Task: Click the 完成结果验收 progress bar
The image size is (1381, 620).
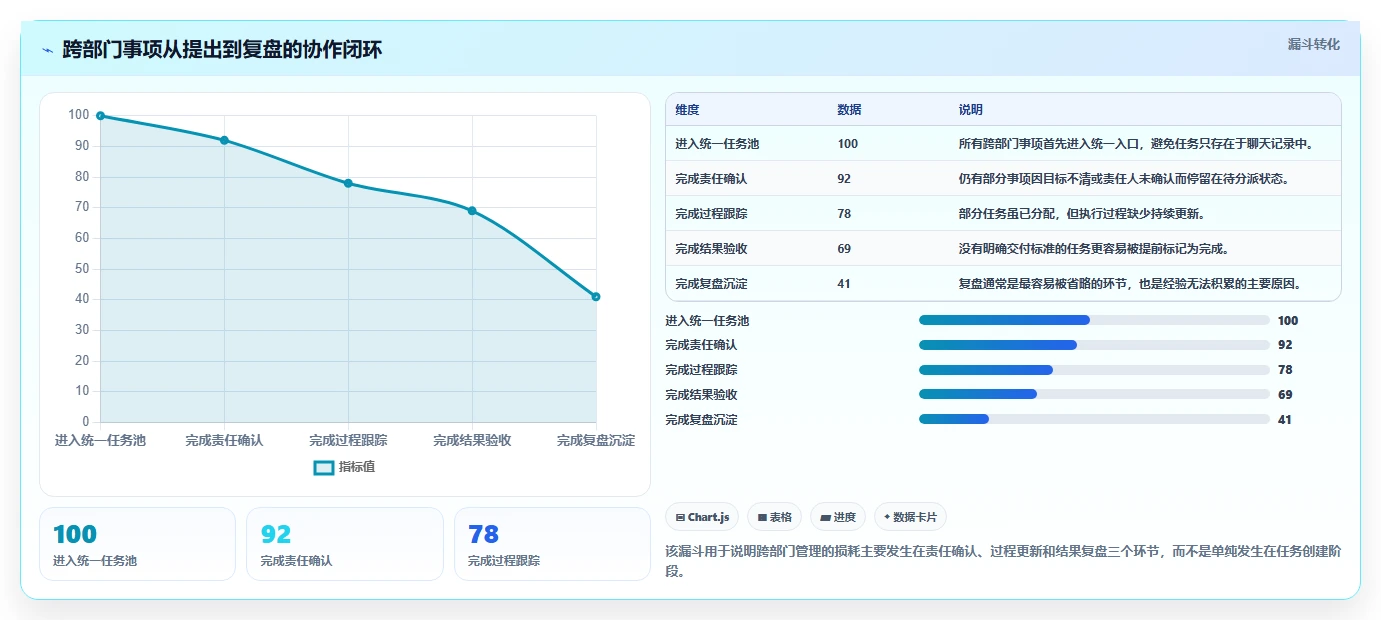Action: pos(1094,394)
